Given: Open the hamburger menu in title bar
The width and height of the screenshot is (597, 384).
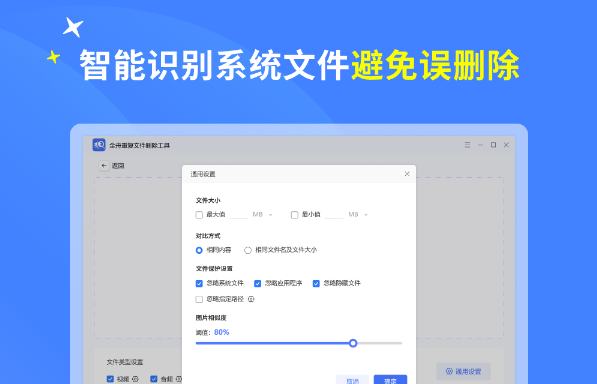Looking at the screenshot, I should tap(467, 145).
